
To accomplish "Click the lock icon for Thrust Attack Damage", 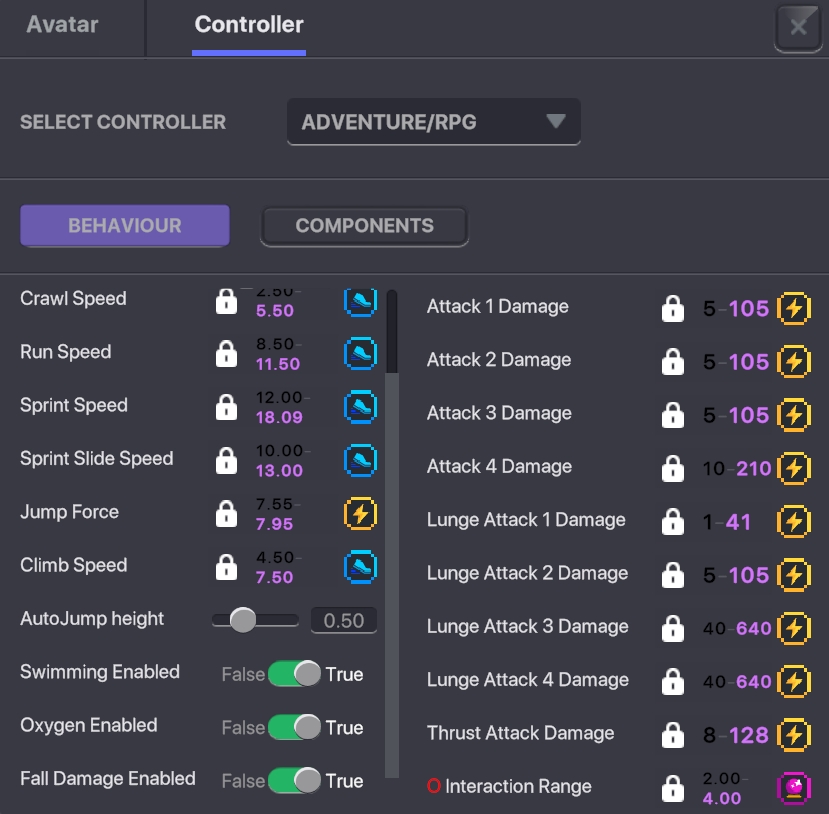I will click(673, 735).
